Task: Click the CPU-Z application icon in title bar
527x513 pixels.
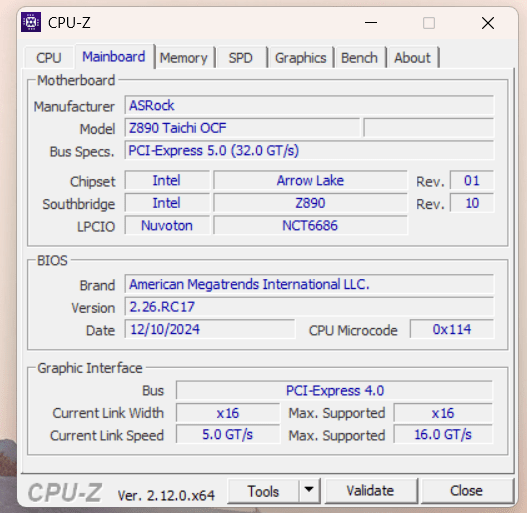Action: pos(31,22)
